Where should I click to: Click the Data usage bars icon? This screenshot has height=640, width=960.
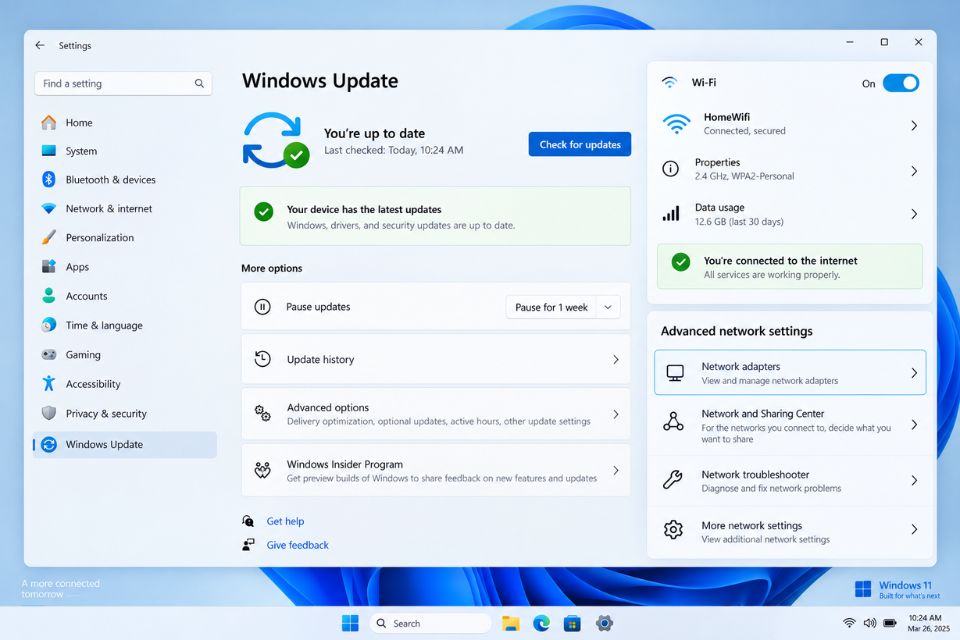[670, 214]
